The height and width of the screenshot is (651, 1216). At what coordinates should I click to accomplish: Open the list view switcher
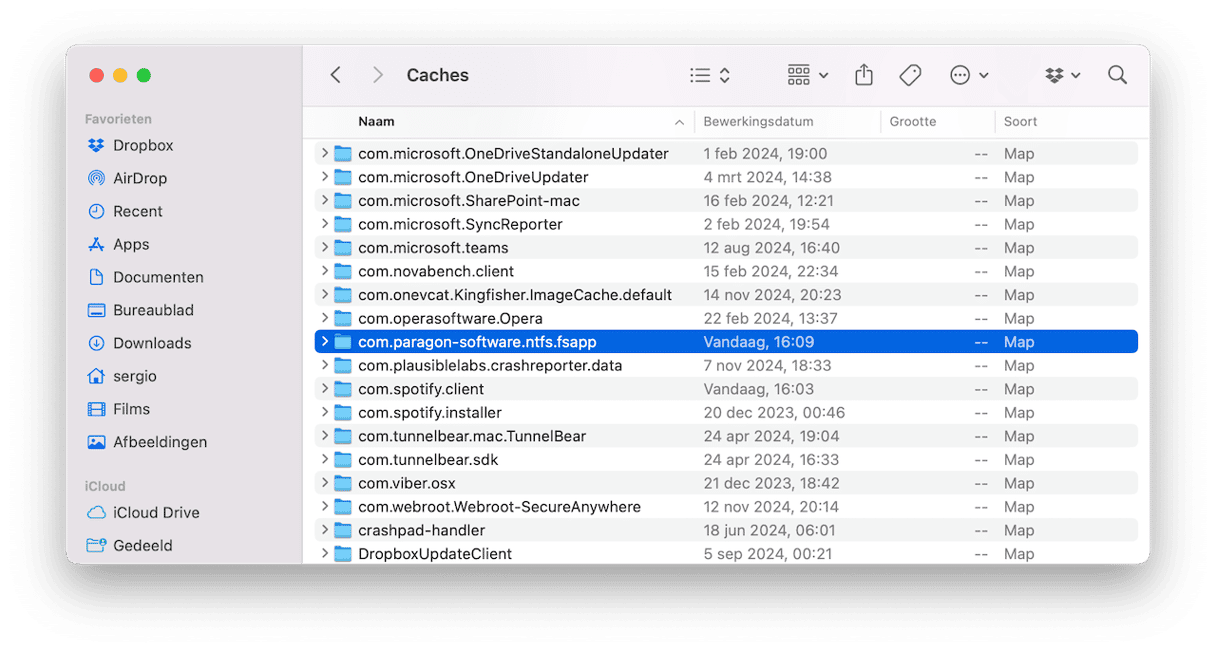pyautogui.click(x=710, y=75)
